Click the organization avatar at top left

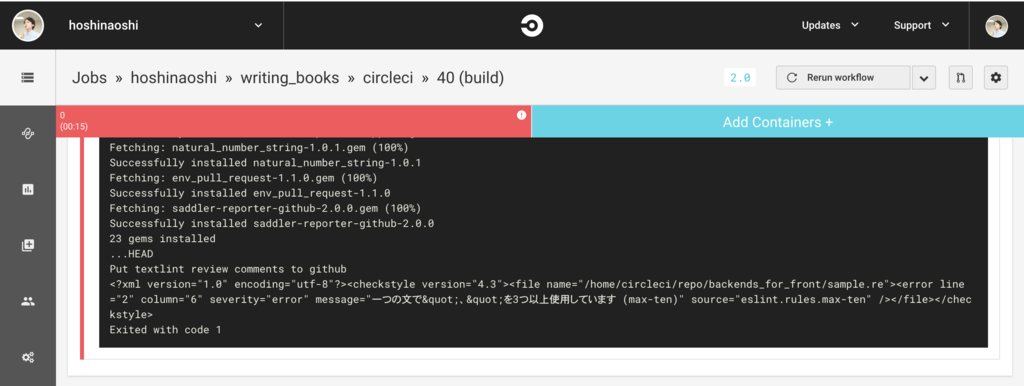(x=28, y=25)
